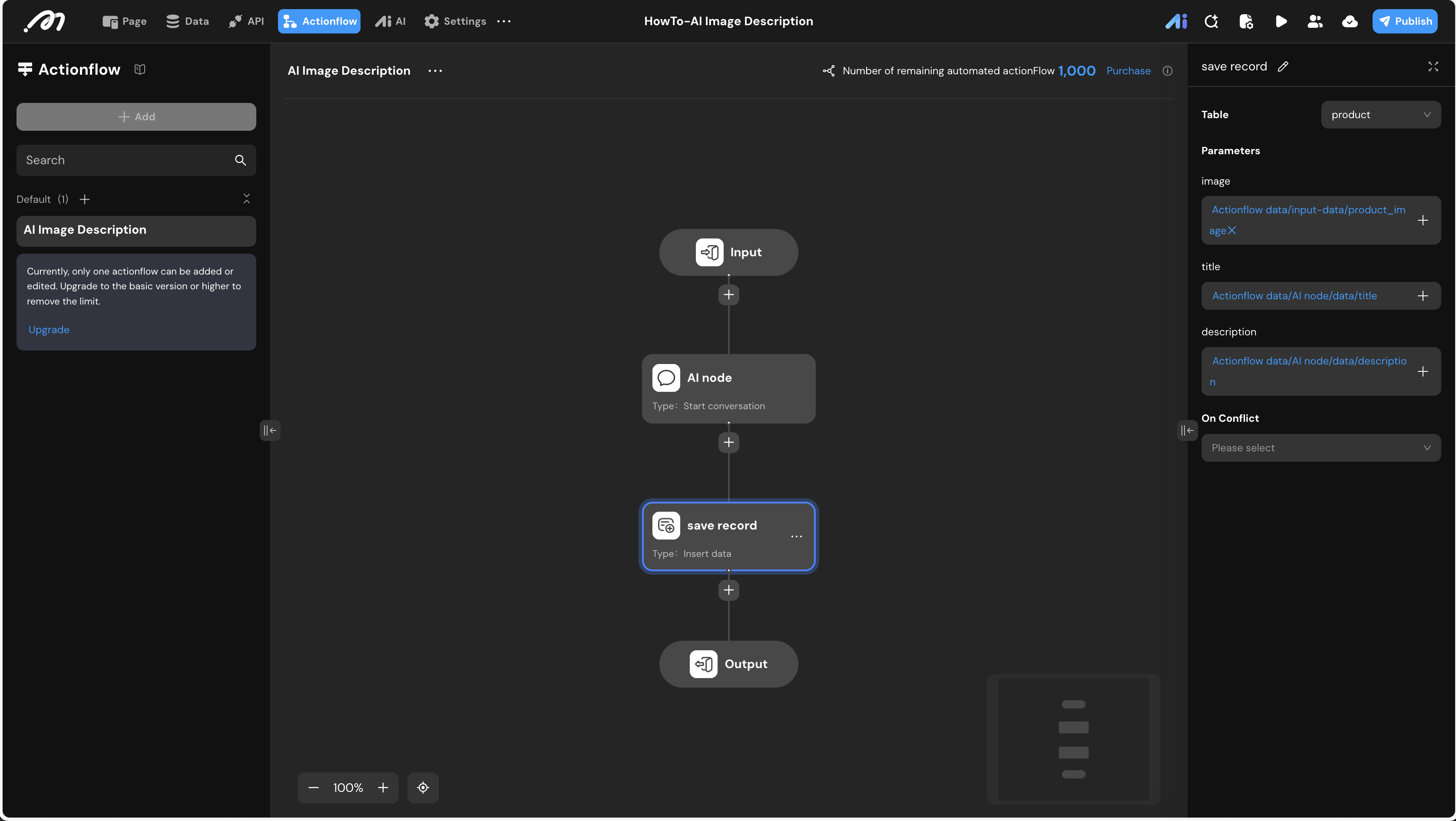
Task: Recenter canvas with the target icon
Action: pos(423,788)
